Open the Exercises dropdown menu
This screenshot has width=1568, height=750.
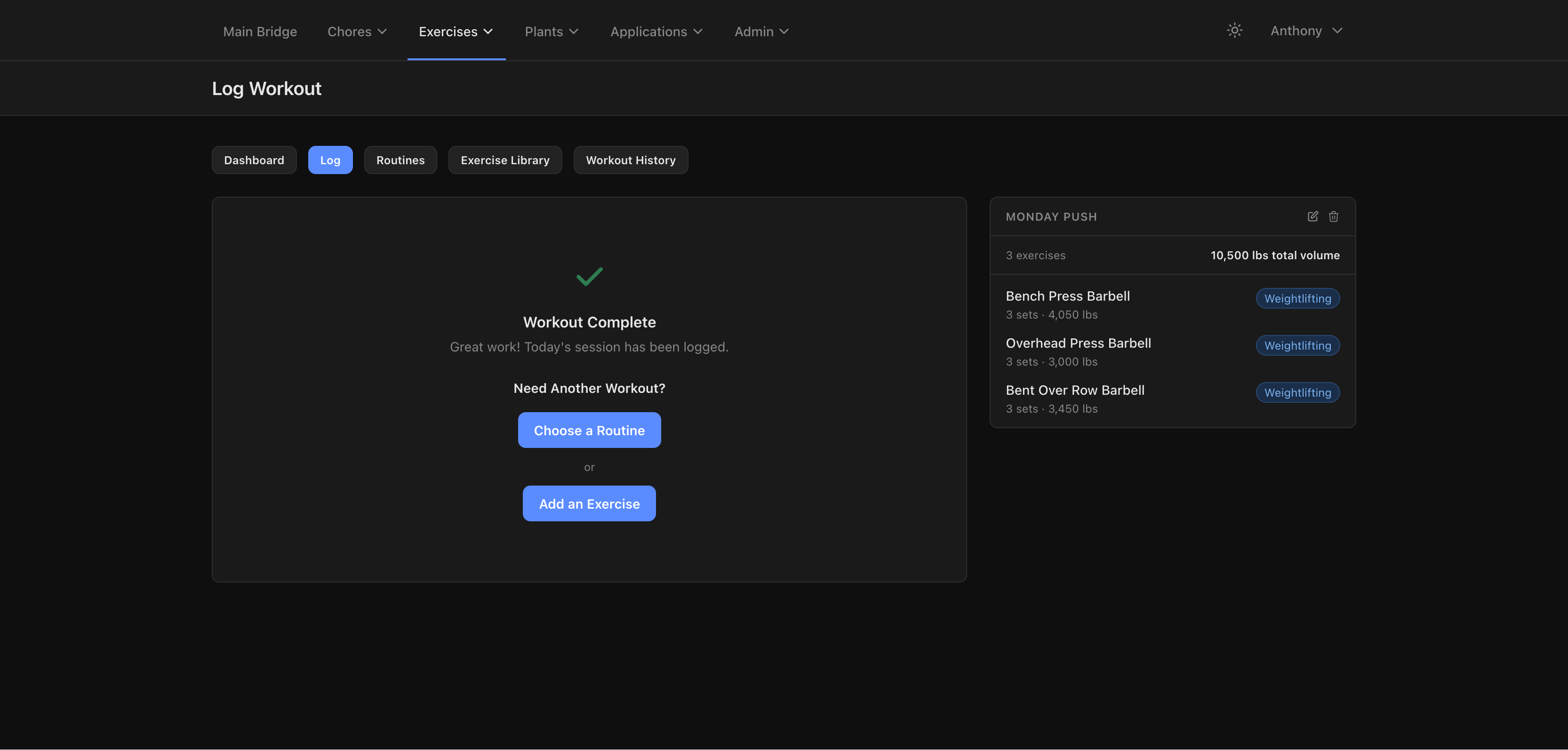pos(456,32)
